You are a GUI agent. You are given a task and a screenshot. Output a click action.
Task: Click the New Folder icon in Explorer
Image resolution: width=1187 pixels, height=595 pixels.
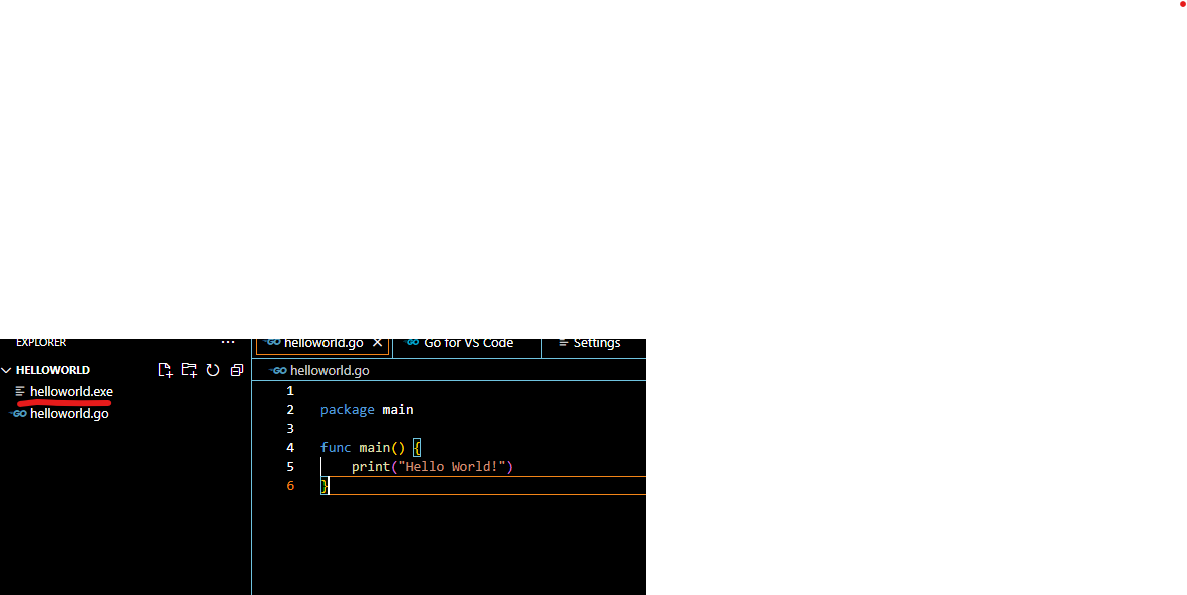click(189, 370)
